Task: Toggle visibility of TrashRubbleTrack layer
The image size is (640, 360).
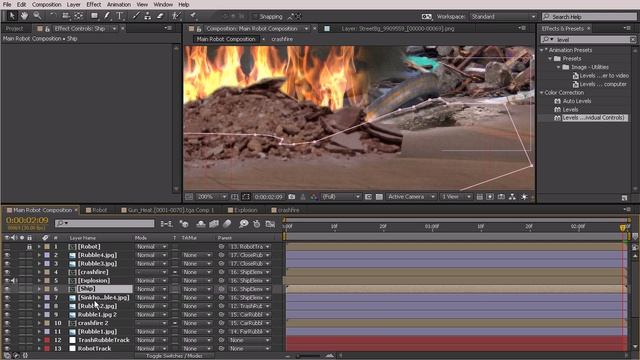Action: pyautogui.click(x=7, y=340)
